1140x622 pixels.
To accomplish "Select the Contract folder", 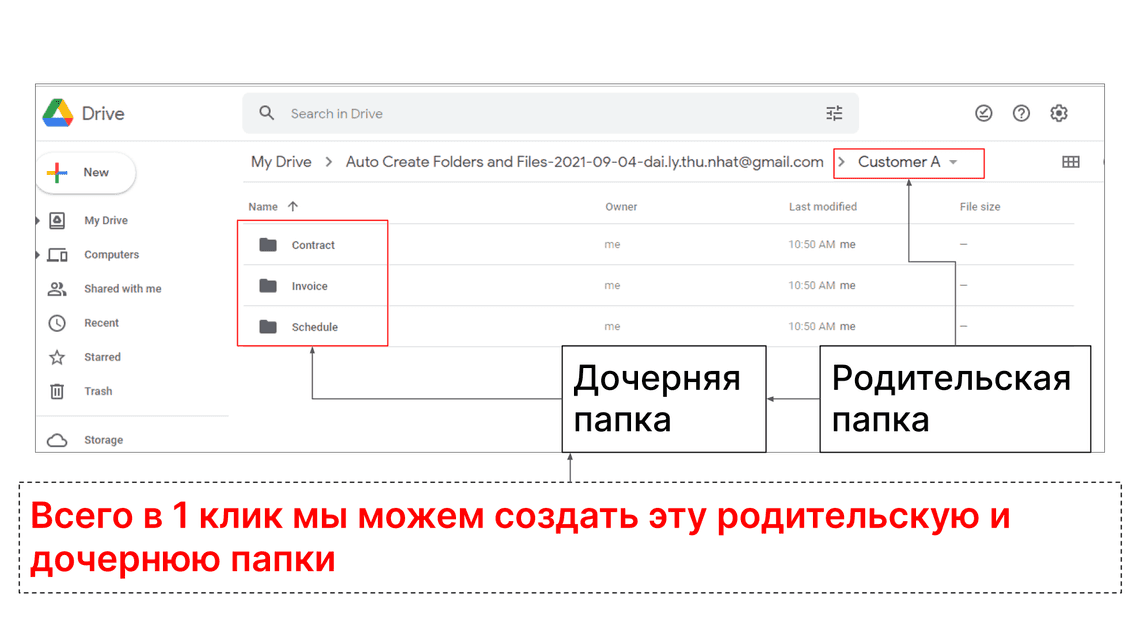I will coord(313,245).
